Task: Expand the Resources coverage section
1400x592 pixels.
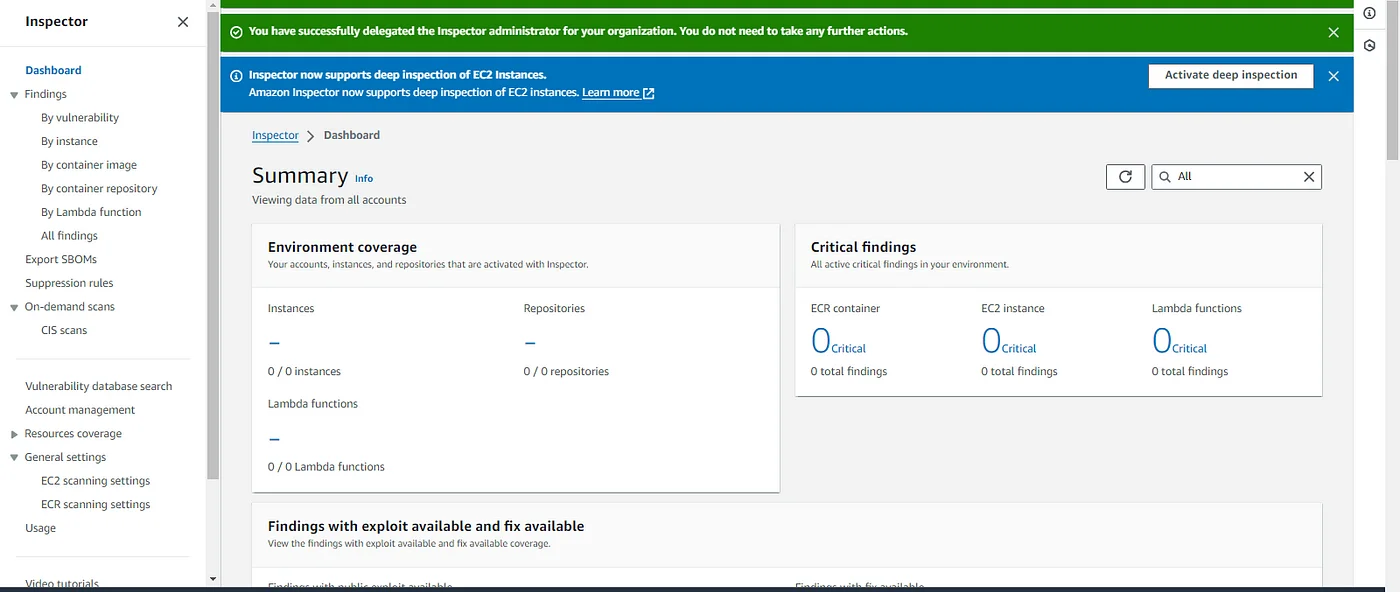Action: pyautogui.click(x=14, y=434)
